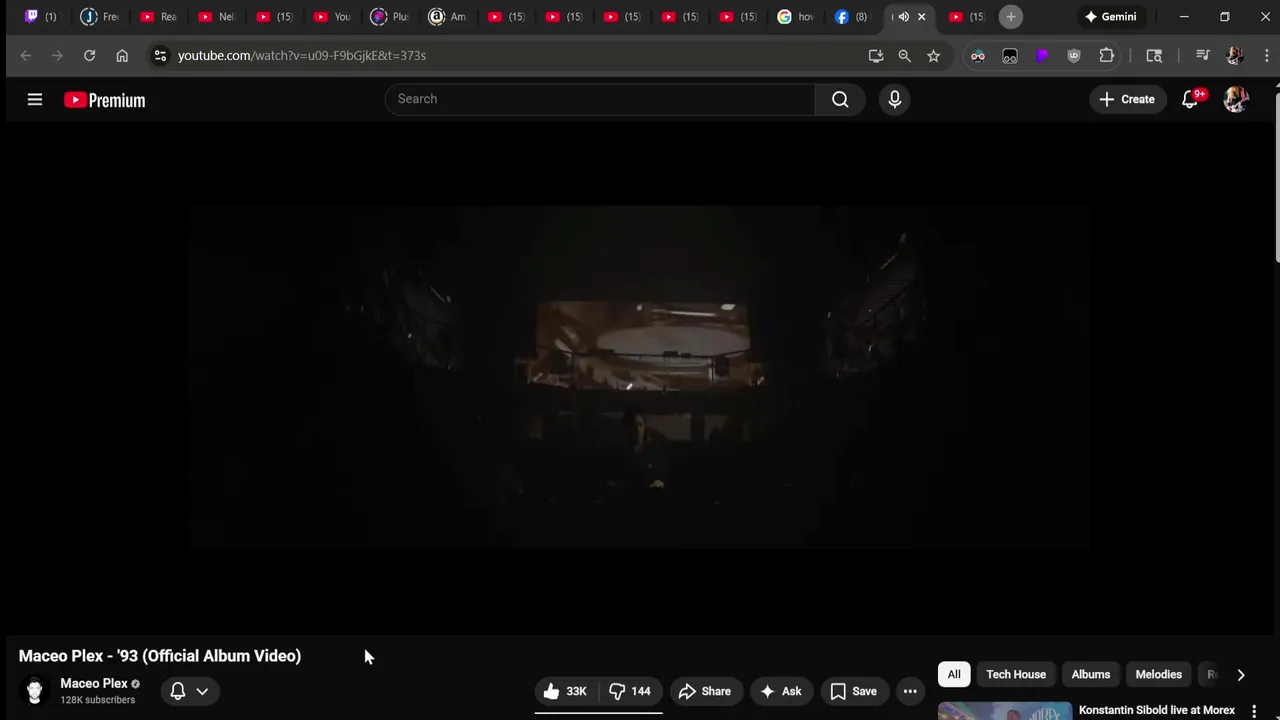
Task: Start voice search with the microphone
Action: point(895,99)
